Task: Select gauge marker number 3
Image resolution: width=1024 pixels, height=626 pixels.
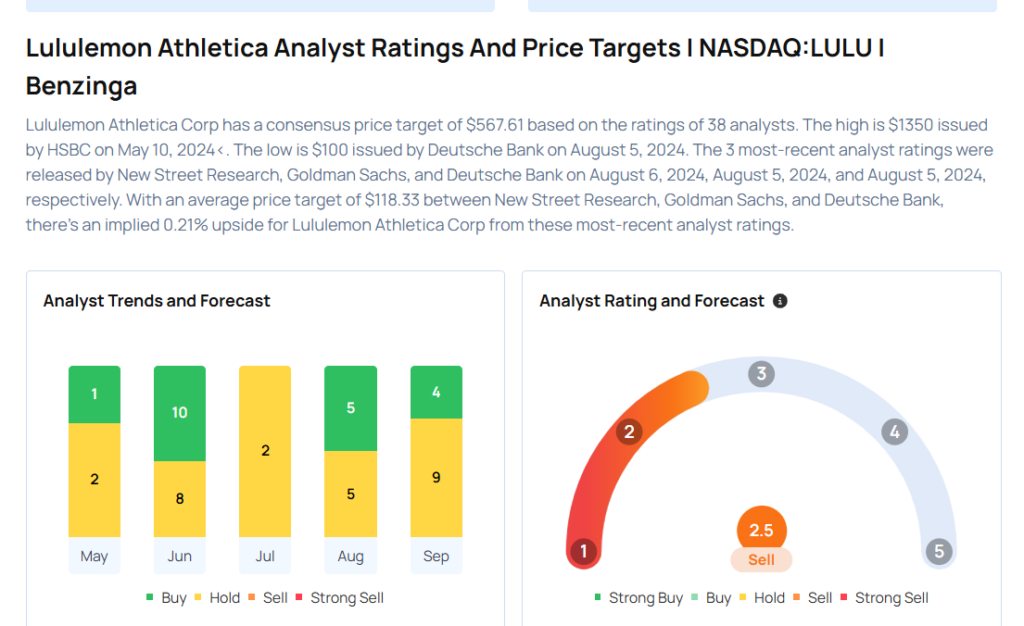Action: [761, 374]
